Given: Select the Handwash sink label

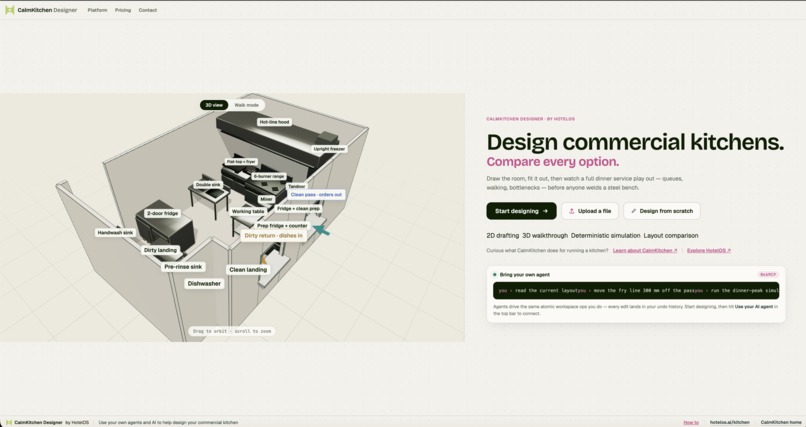Looking at the screenshot, I should point(115,233).
